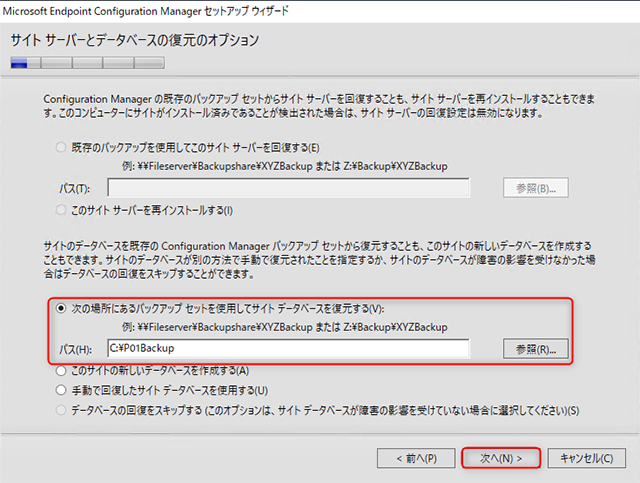This screenshot has width=640, height=483.
Task: Click the パス(T): label
Action: tap(75, 188)
